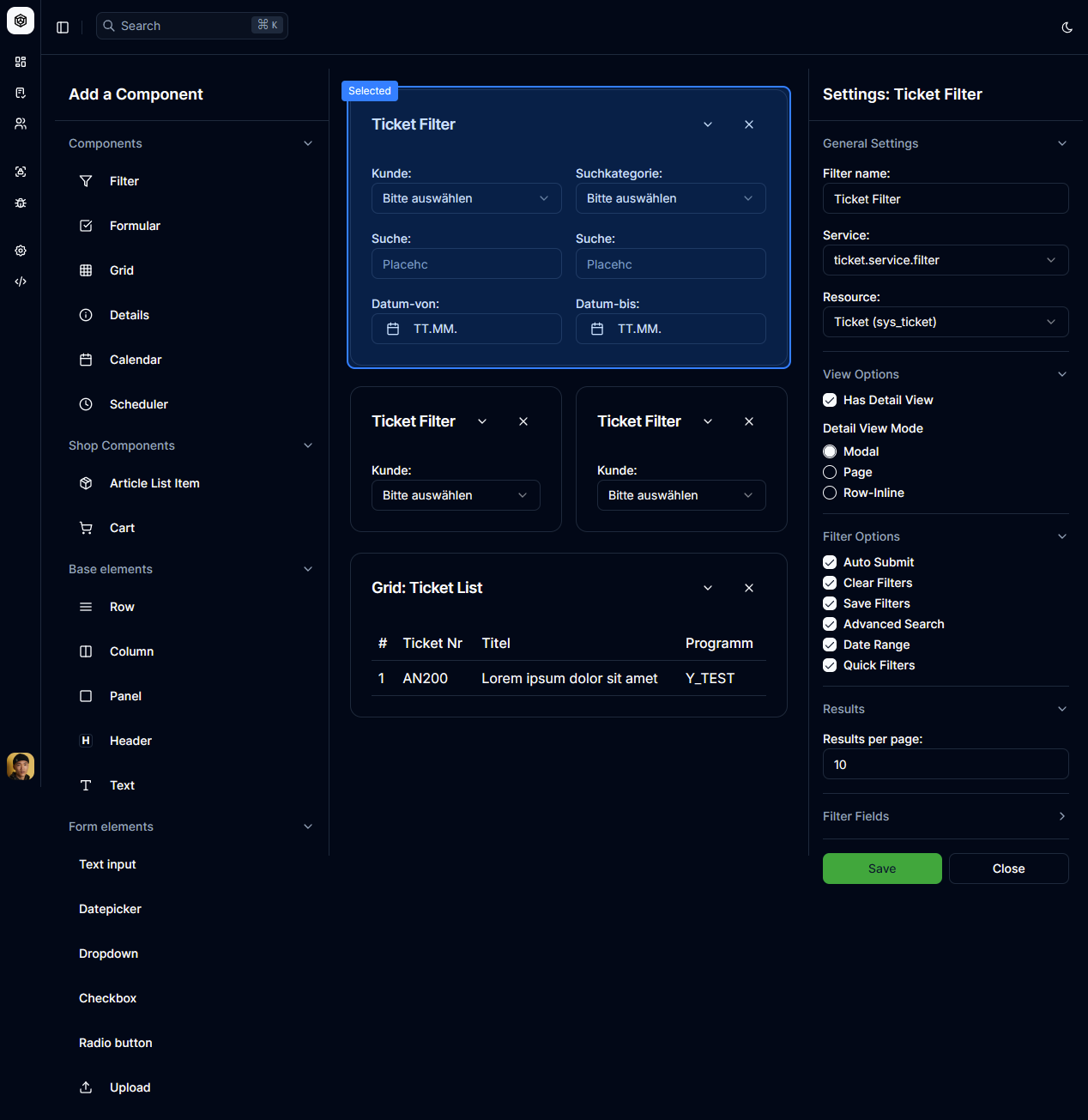Open the bug icon in left rail
The height and width of the screenshot is (1120, 1088).
(x=21, y=203)
